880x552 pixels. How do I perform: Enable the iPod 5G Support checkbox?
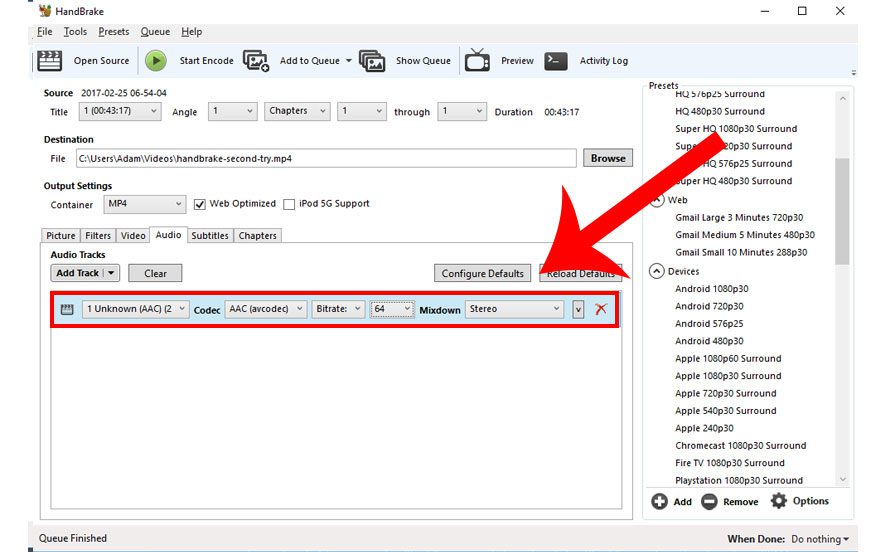(289, 204)
